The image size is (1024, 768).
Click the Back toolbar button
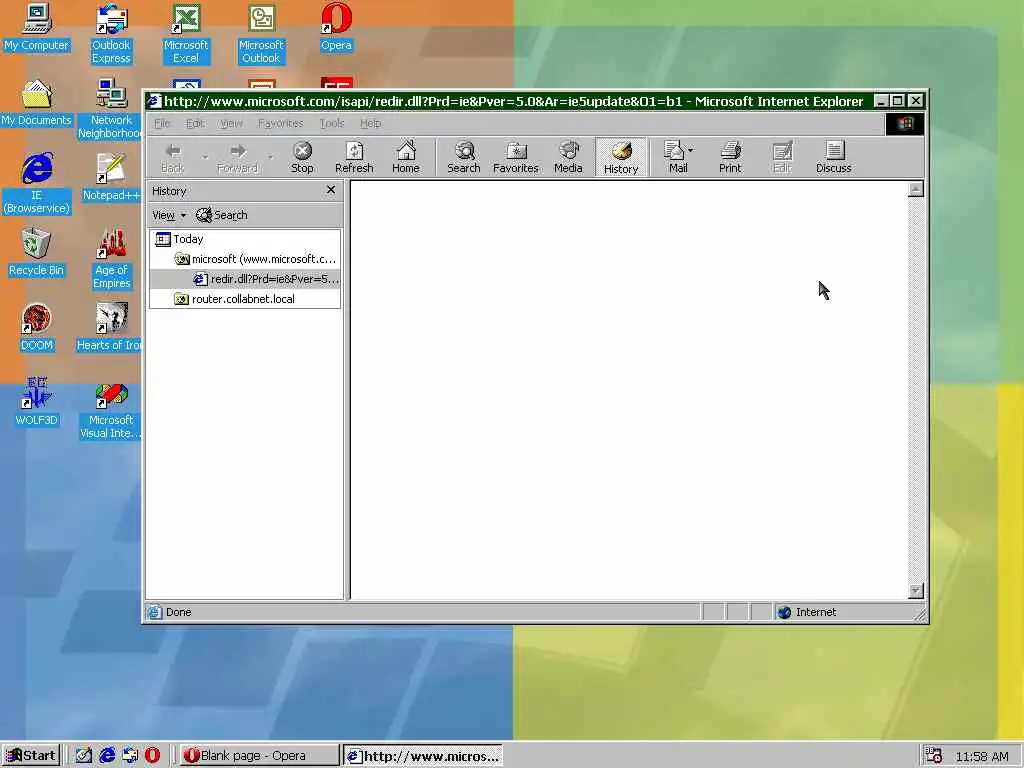point(172,157)
